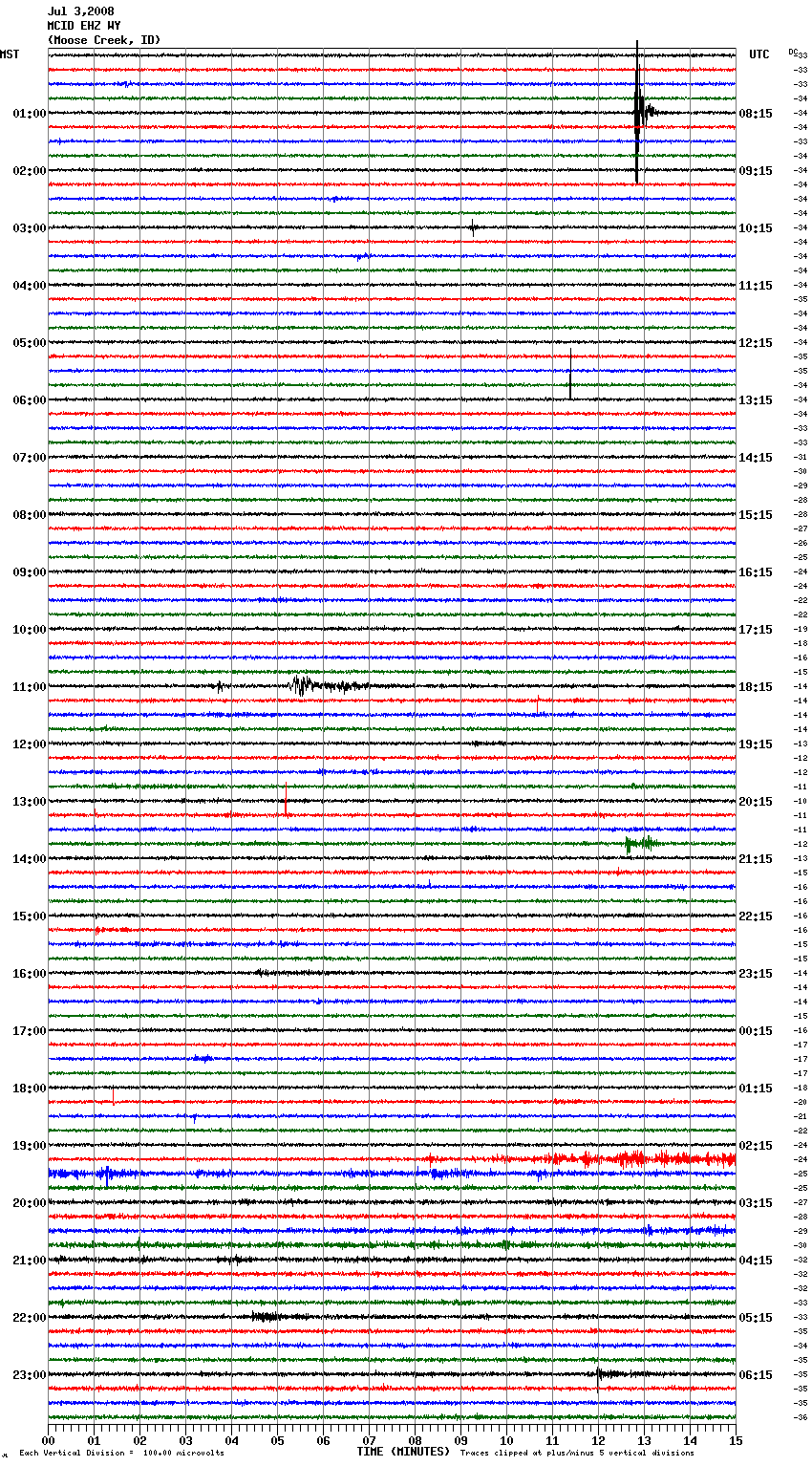Click the 09:15 UTC time label

(x=756, y=171)
